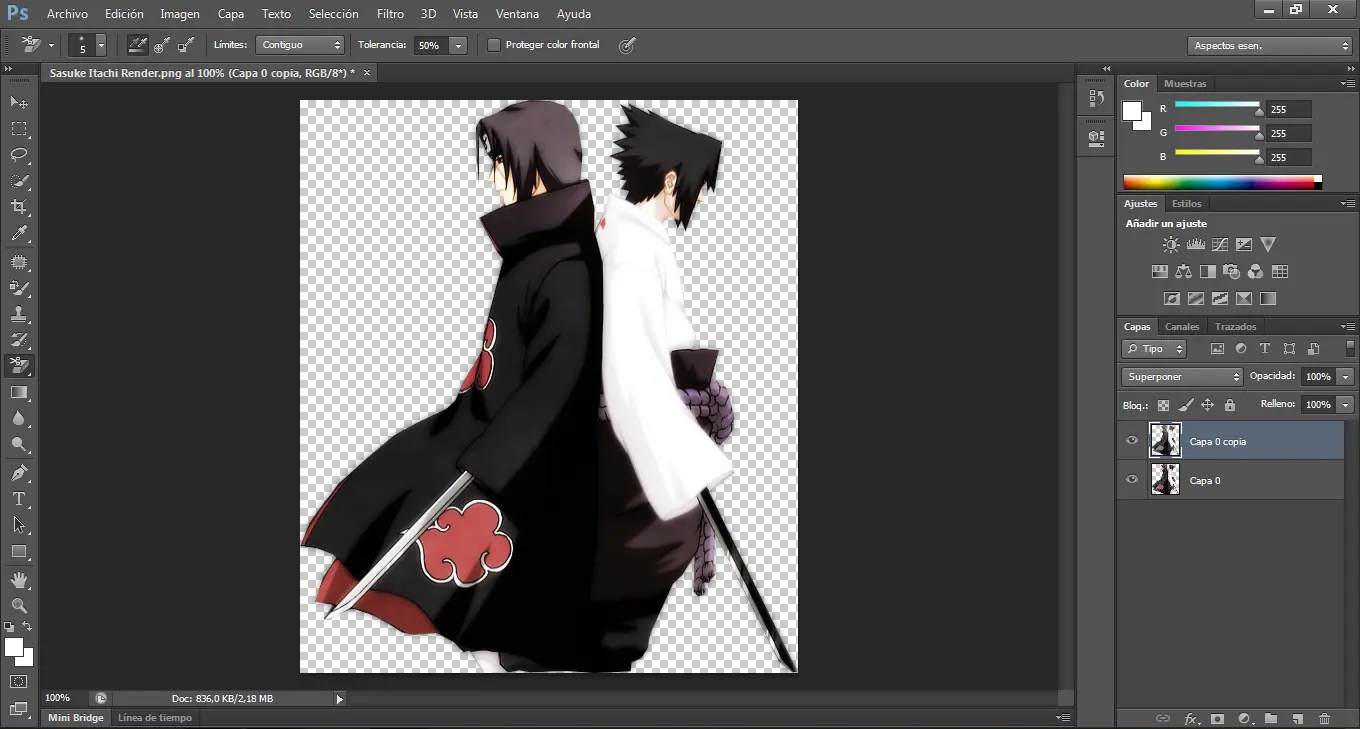Select the Path Selection tool
The width and height of the screenshot is (1360, 729).
(19, 524)
